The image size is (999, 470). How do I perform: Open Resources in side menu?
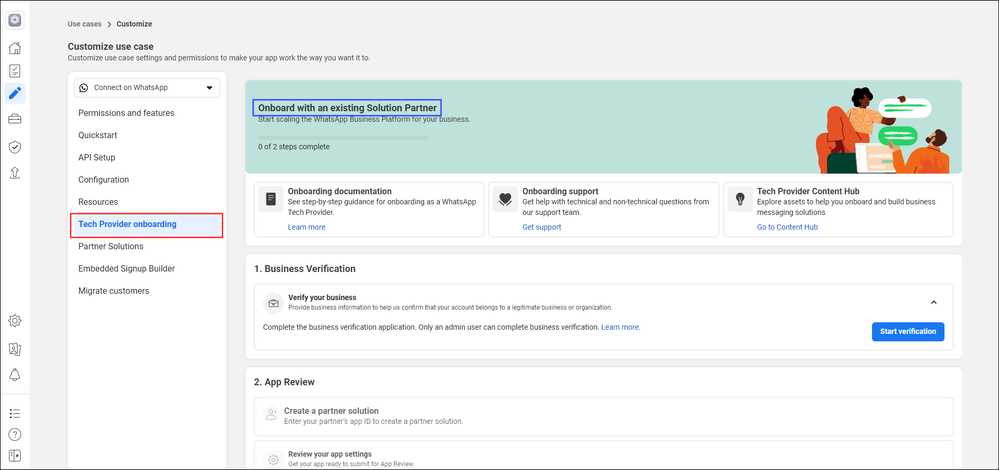(98, 202)
